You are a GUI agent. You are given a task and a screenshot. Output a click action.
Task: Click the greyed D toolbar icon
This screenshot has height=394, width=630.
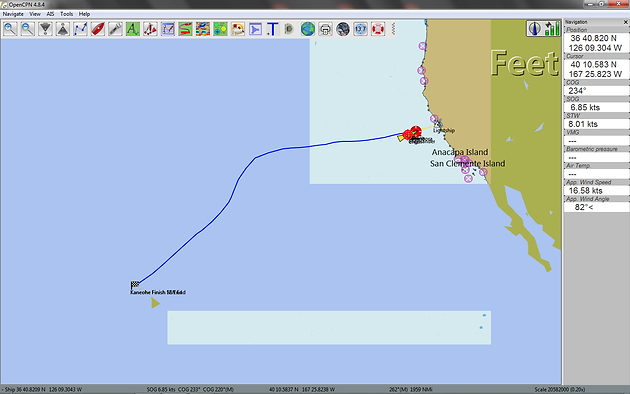289,29
